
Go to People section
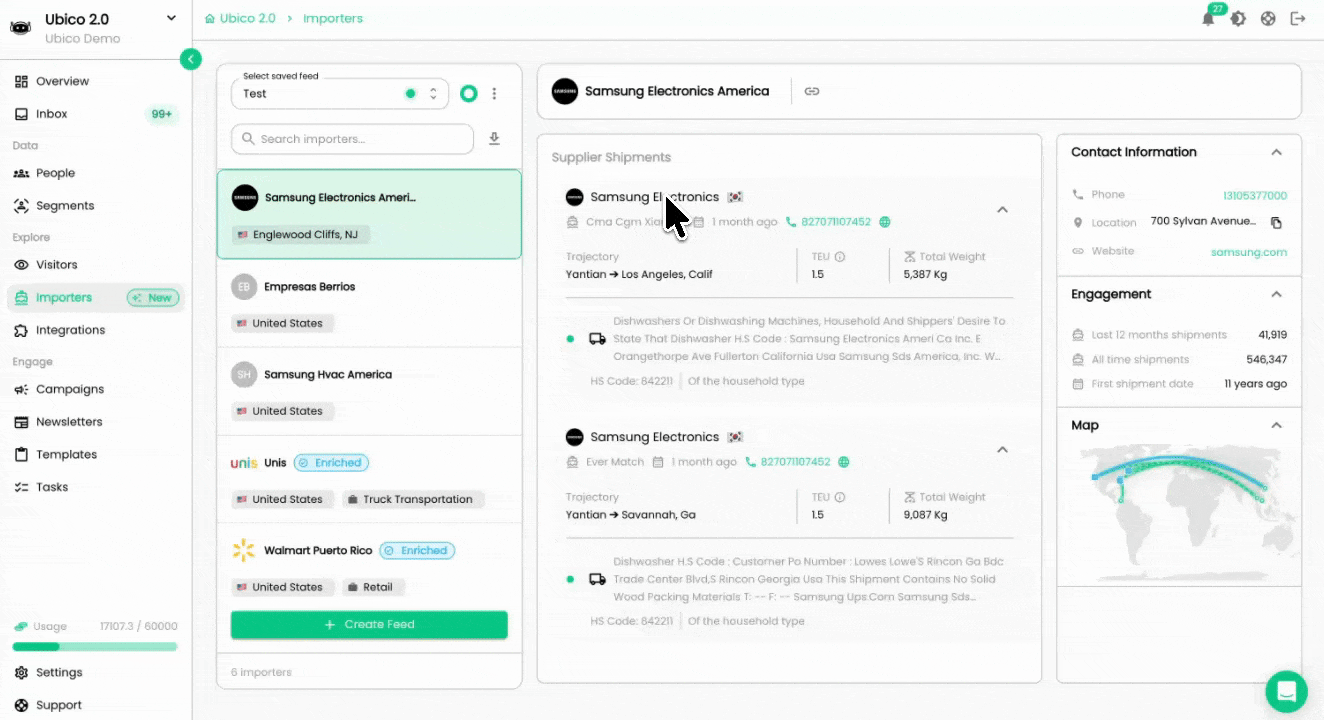[55, 173]
